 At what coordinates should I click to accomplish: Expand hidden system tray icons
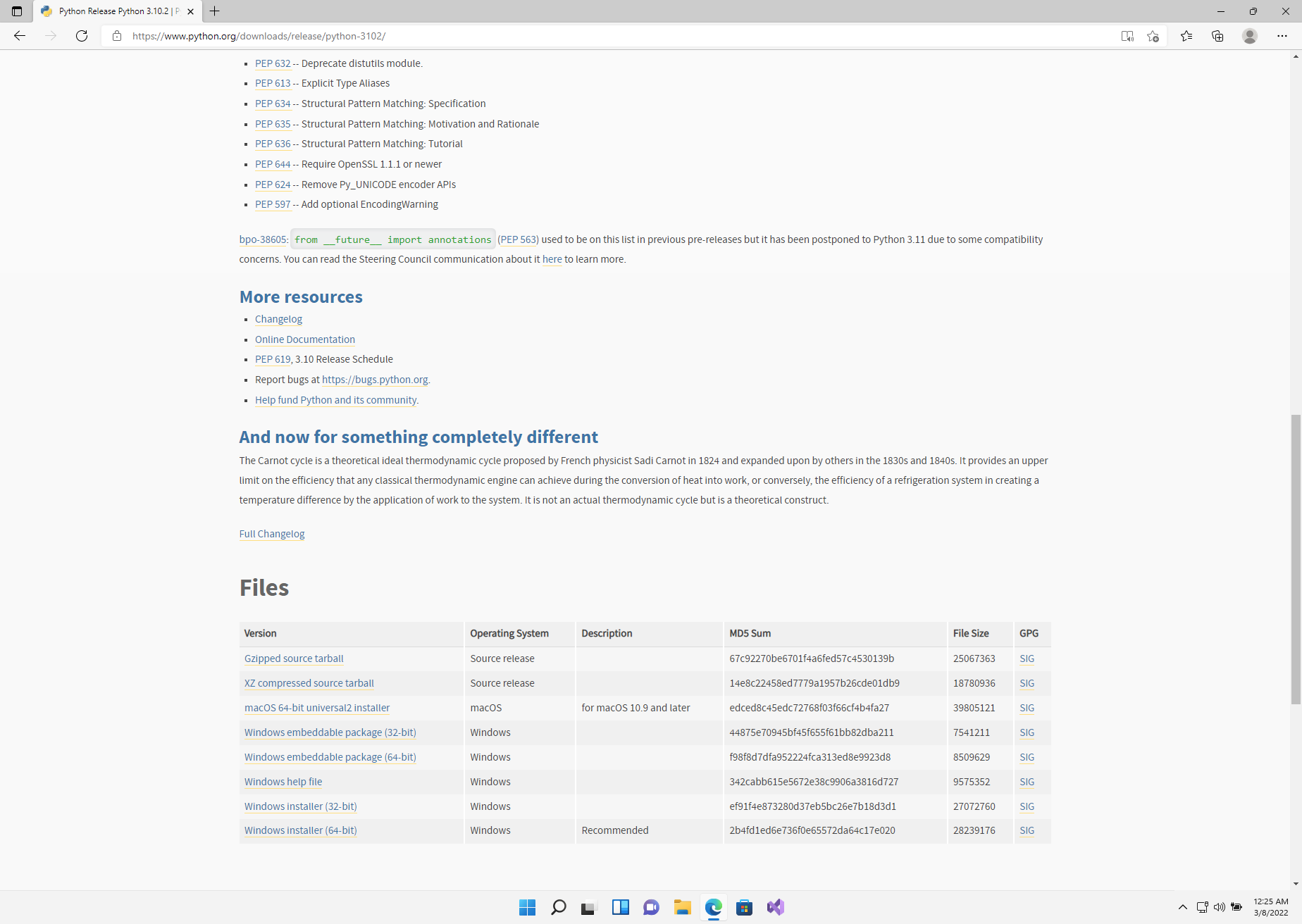coord(1182,907)
